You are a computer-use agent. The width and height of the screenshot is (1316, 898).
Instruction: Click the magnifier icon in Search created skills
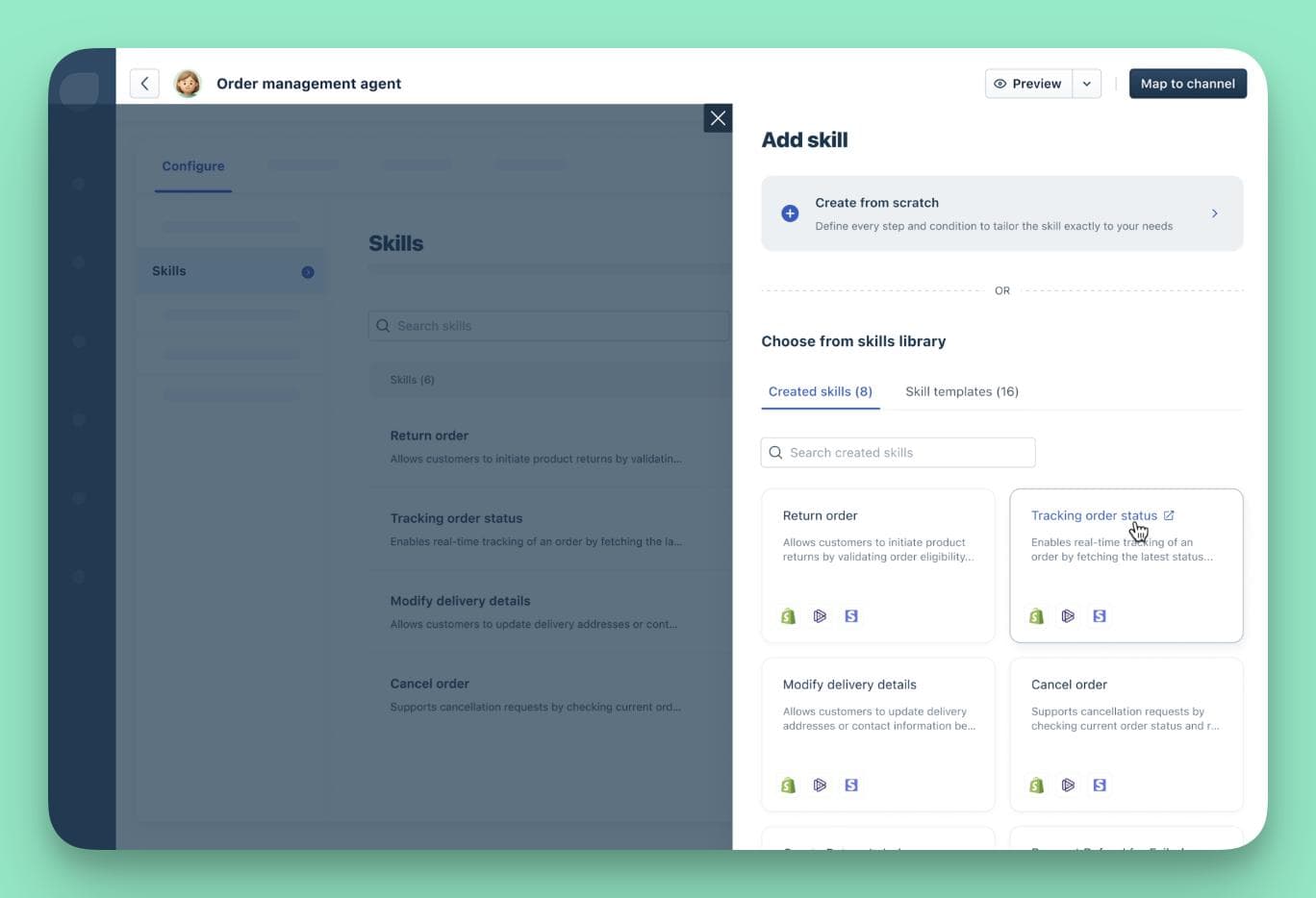pyautogui.click(x=776, y=452)
